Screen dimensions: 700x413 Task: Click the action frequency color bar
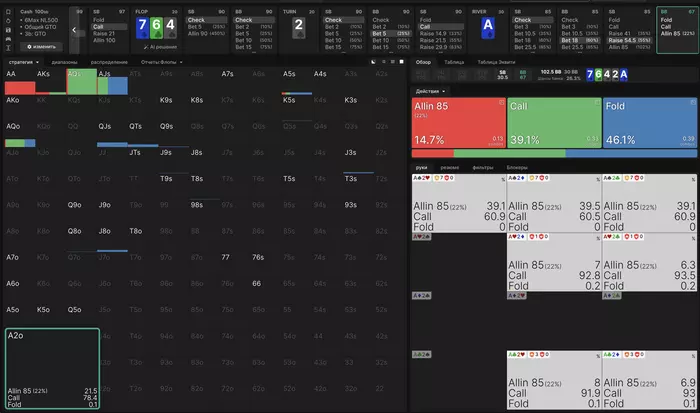(554, 153)
